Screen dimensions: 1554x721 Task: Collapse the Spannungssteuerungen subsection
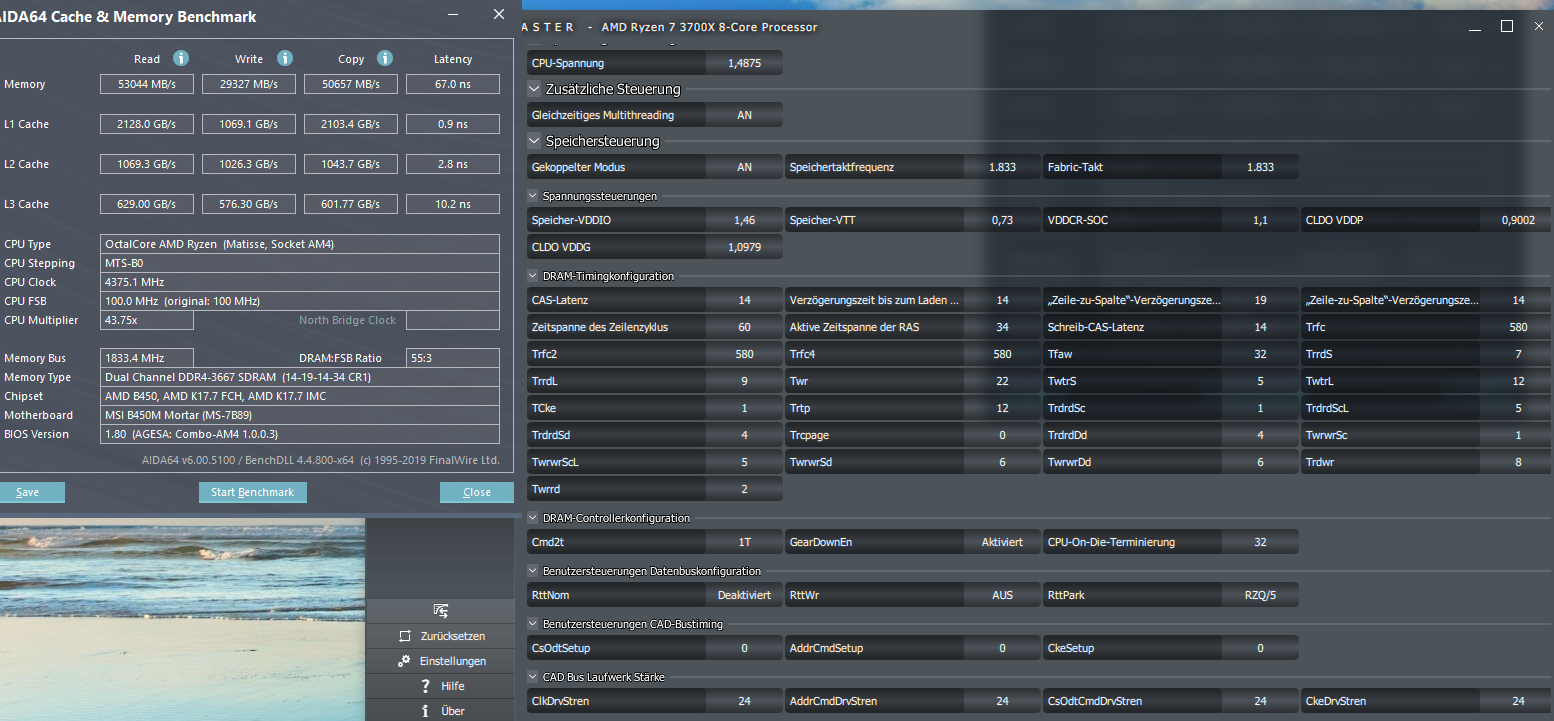click(533, 196)
